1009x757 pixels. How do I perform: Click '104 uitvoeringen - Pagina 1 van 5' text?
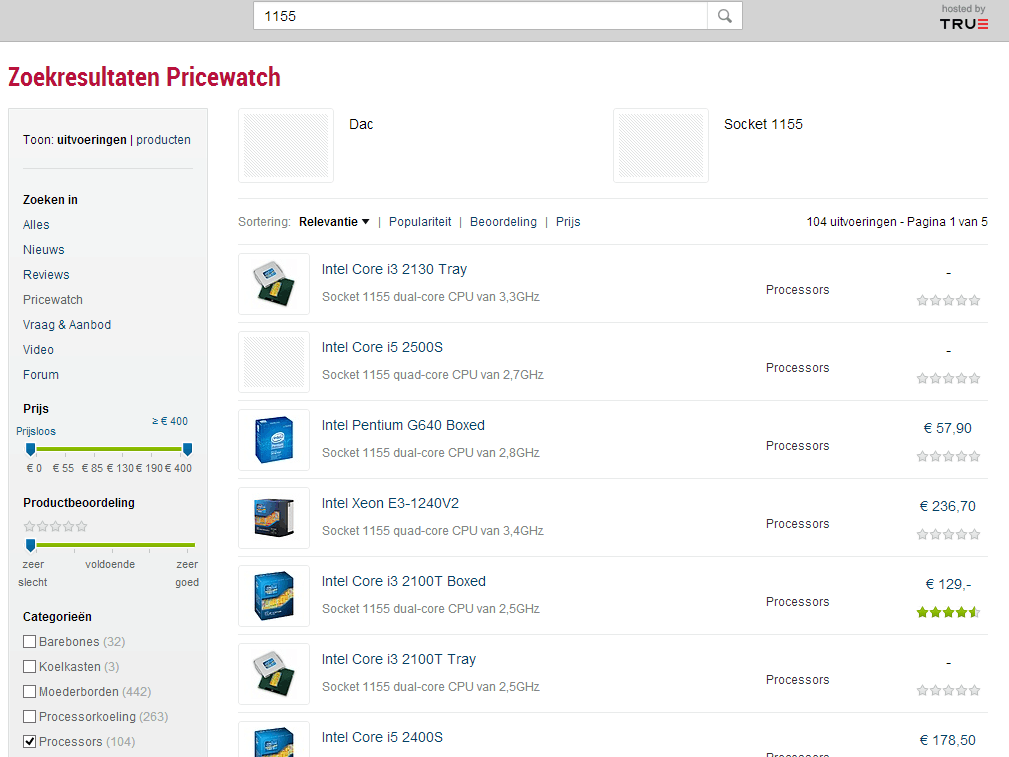(x=897, y=221)
